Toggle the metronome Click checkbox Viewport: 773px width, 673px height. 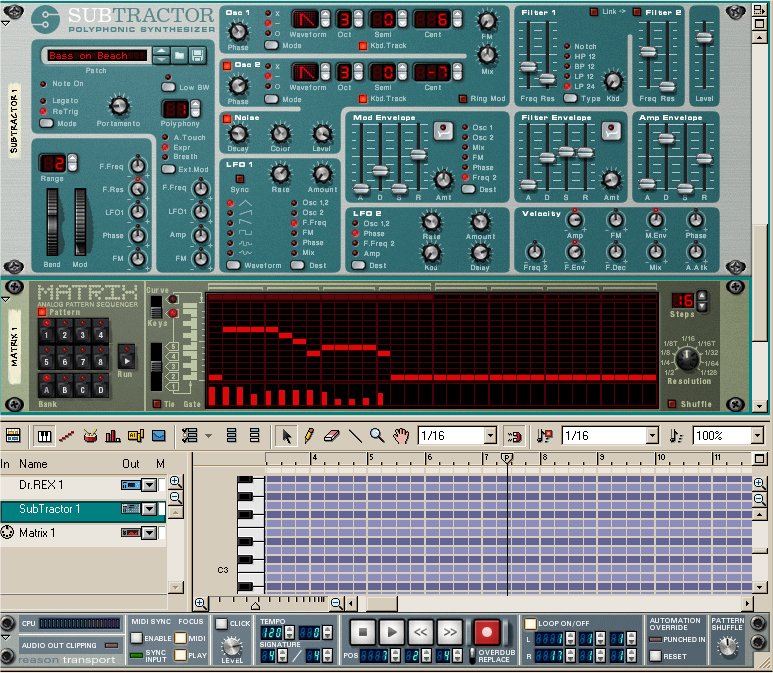click(x=221, y=624)
